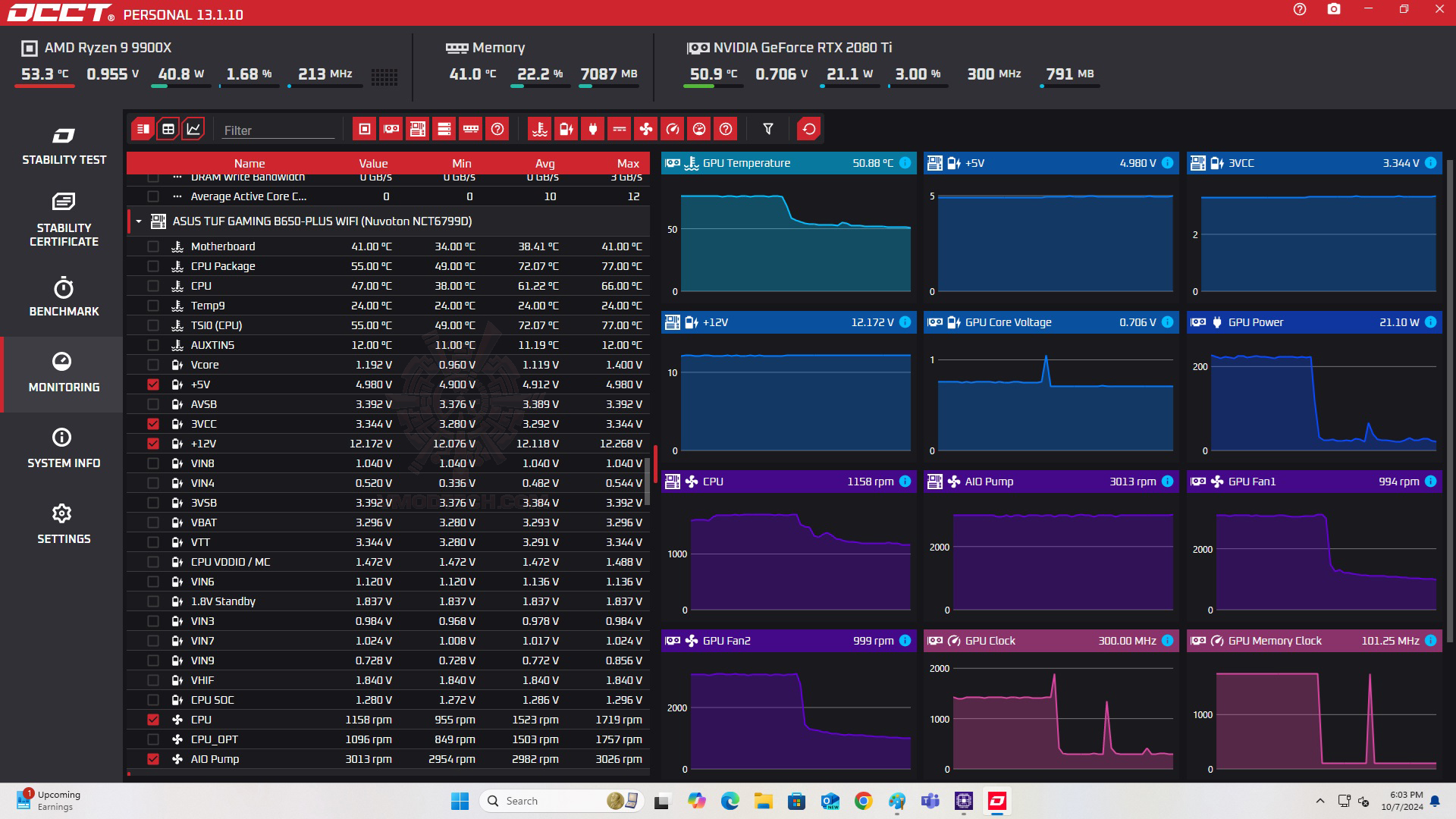The image size is (1456, 819).
Task: Switch to the graph-only view icon
Action: coord(194,129)
